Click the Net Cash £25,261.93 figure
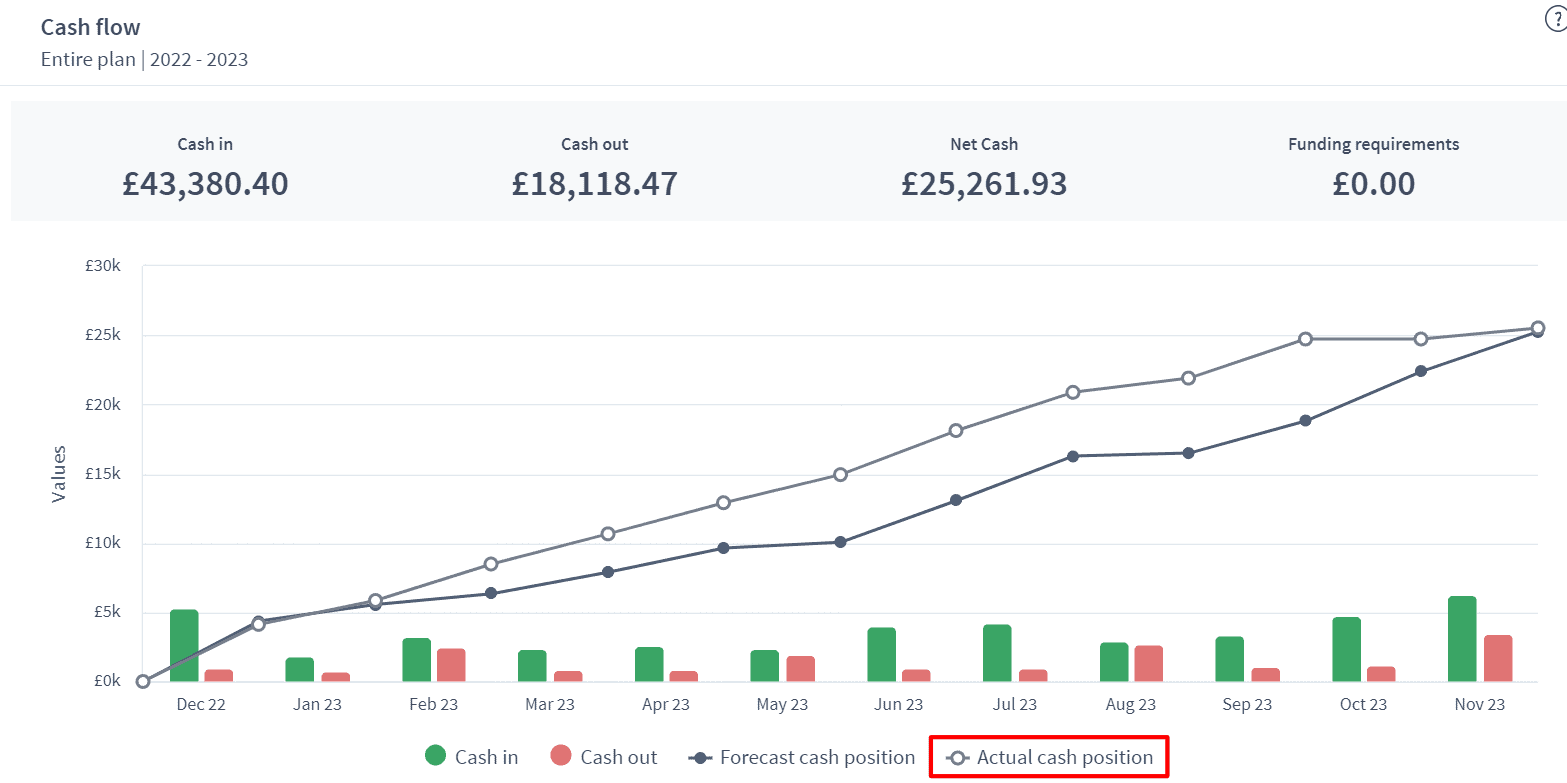 pyautogui.click(x=984, y=184)
